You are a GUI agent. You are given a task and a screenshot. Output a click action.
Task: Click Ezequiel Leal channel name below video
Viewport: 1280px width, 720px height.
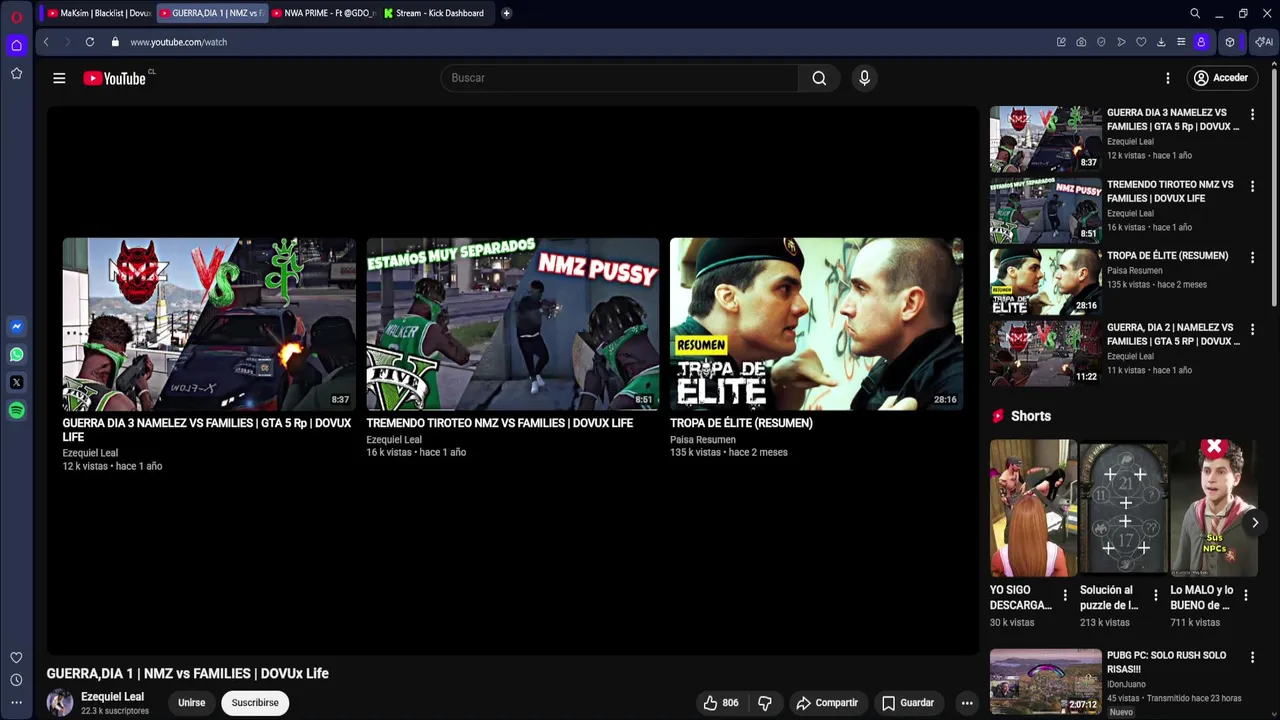click(112, 697)
